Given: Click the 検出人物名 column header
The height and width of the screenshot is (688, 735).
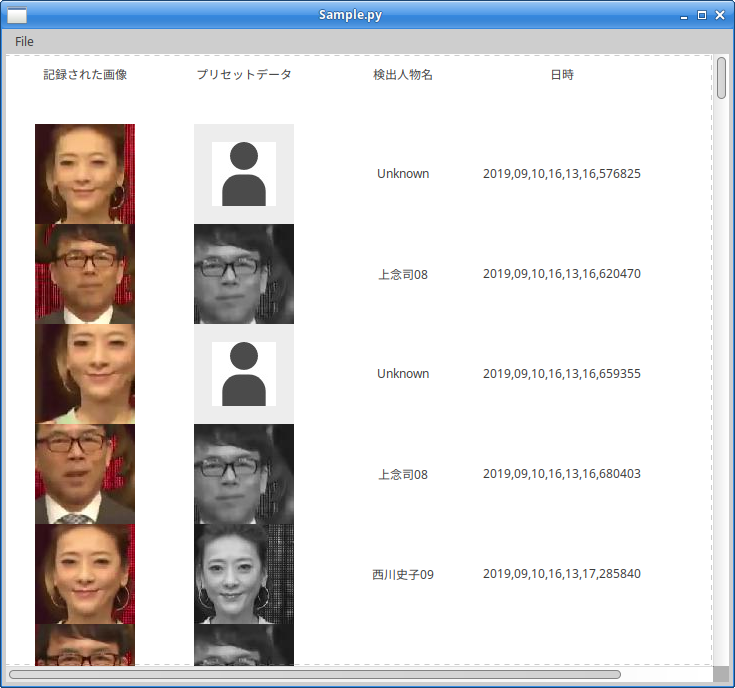Looking at the screenshot, I should 403,75.
